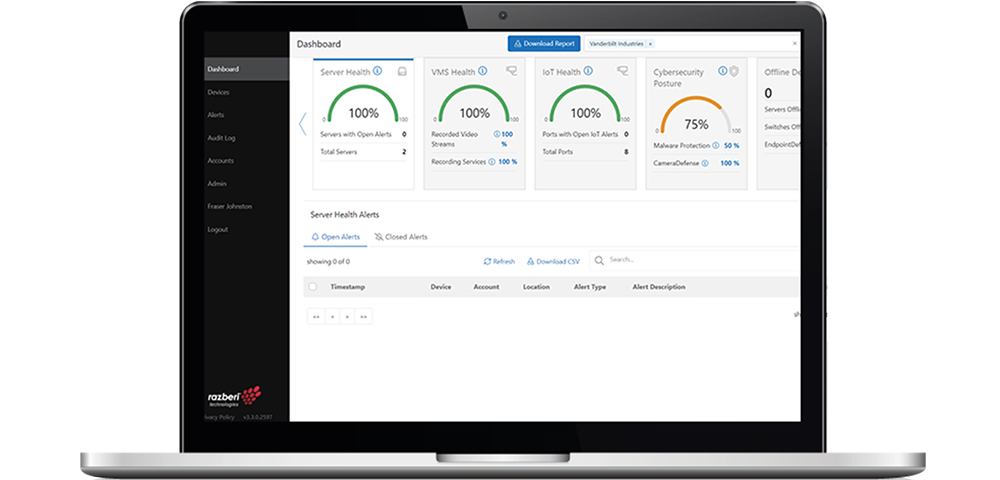Screen dimensions: 1000x480
Task: Click the Alert Type column header
Action: pyautogui.click(x=590, y=287)
